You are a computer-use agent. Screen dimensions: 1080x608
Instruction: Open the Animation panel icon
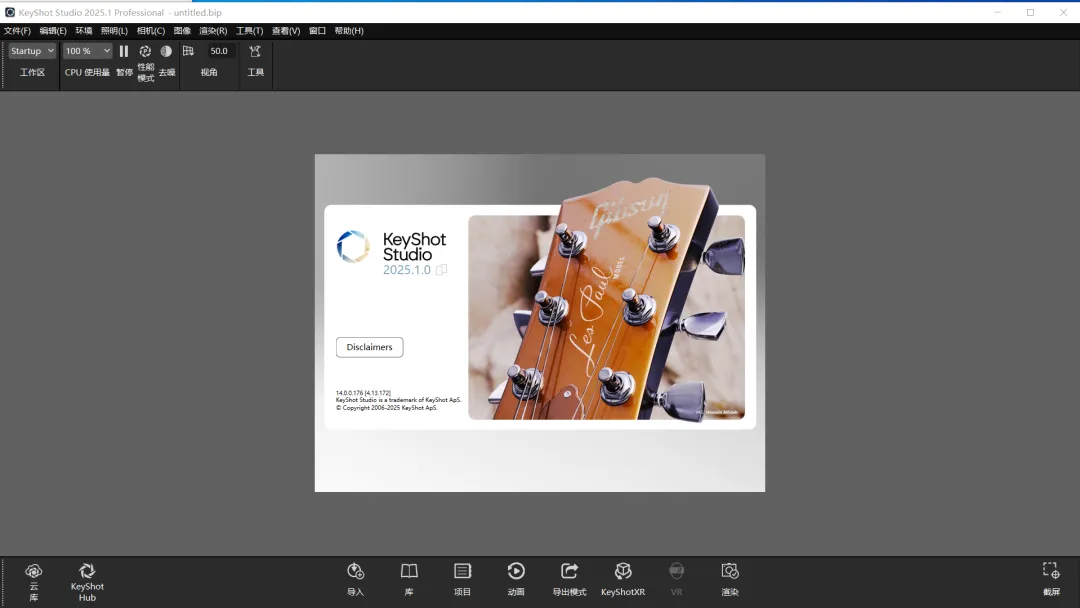coord(516,571)
